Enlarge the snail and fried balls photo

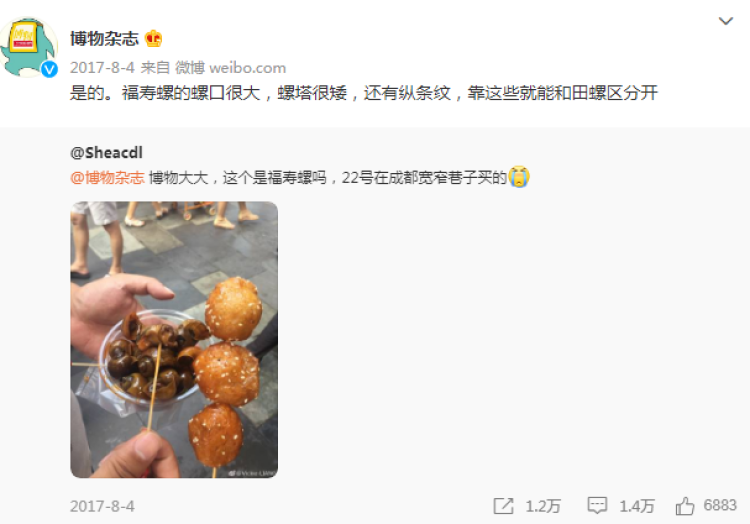[174, 339]
